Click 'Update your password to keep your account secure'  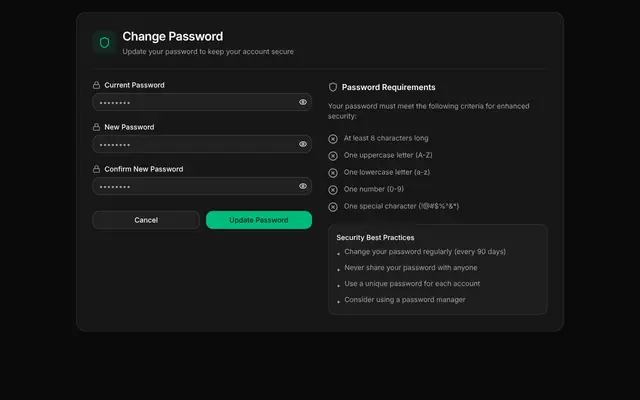coord(208,51)
